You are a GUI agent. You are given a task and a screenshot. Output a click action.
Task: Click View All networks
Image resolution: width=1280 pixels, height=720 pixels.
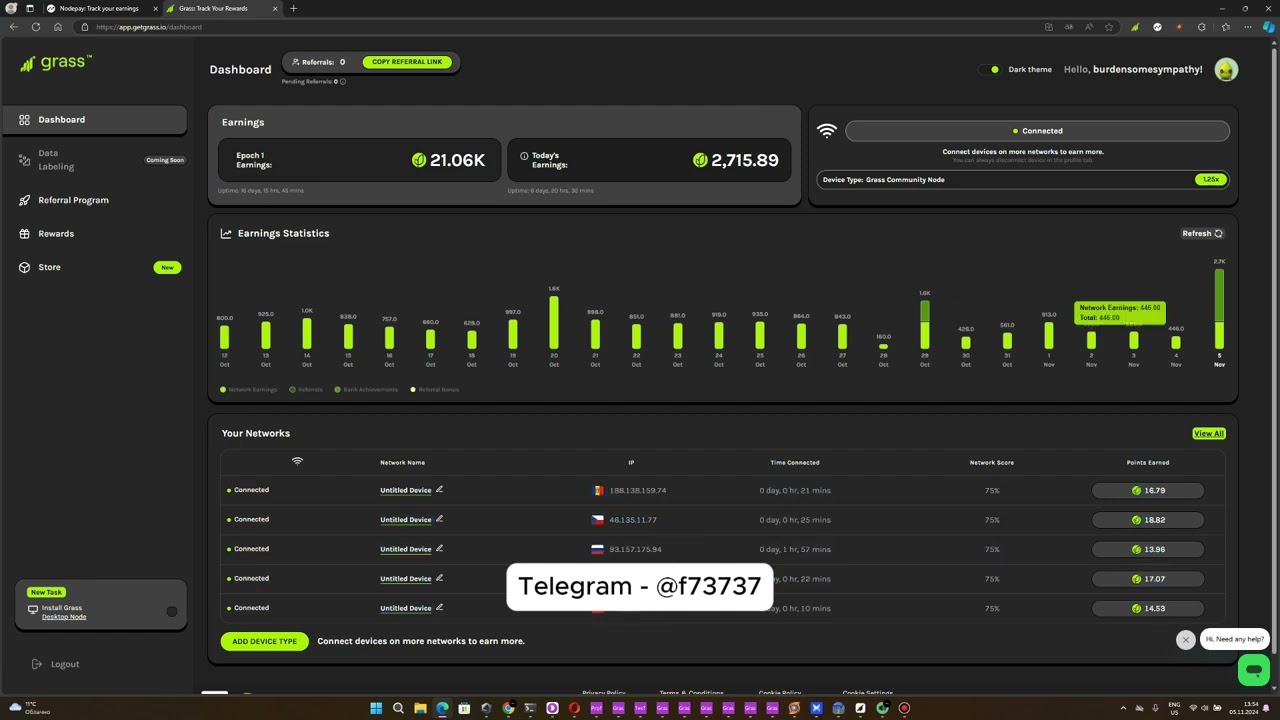click(1208, 434)
